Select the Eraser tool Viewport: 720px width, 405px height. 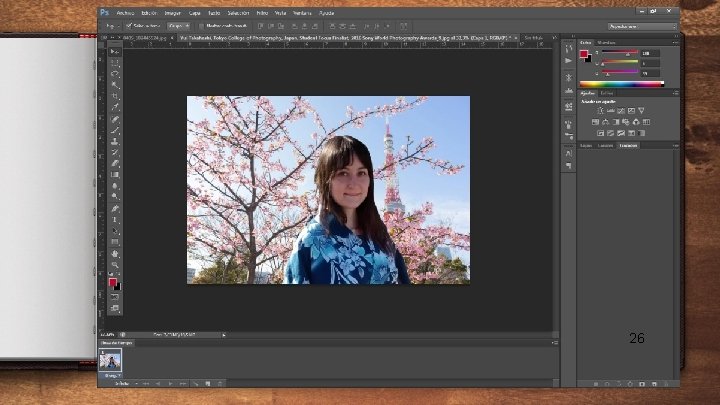114,163
